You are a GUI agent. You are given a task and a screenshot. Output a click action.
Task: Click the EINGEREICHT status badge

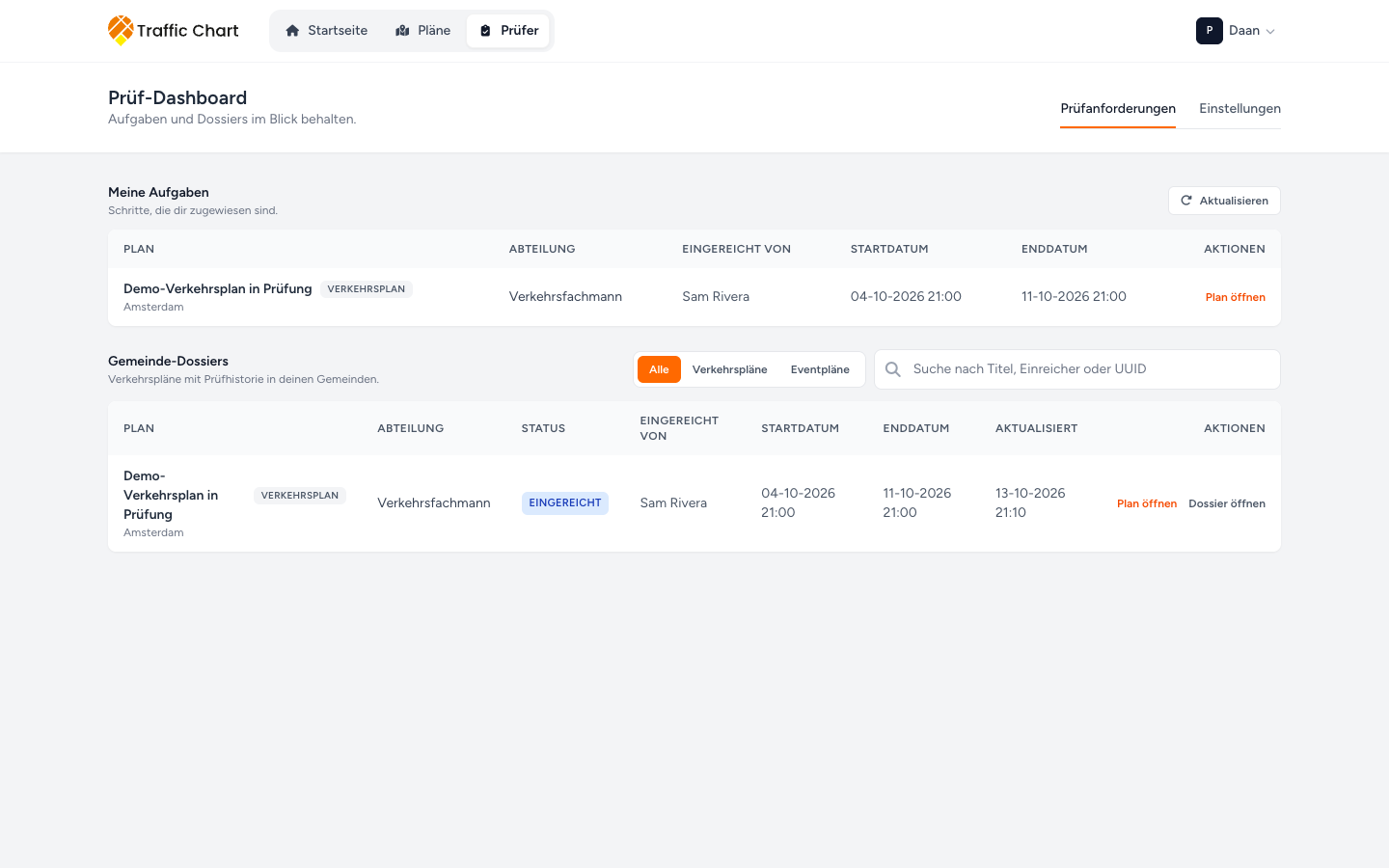pos(565,503)
